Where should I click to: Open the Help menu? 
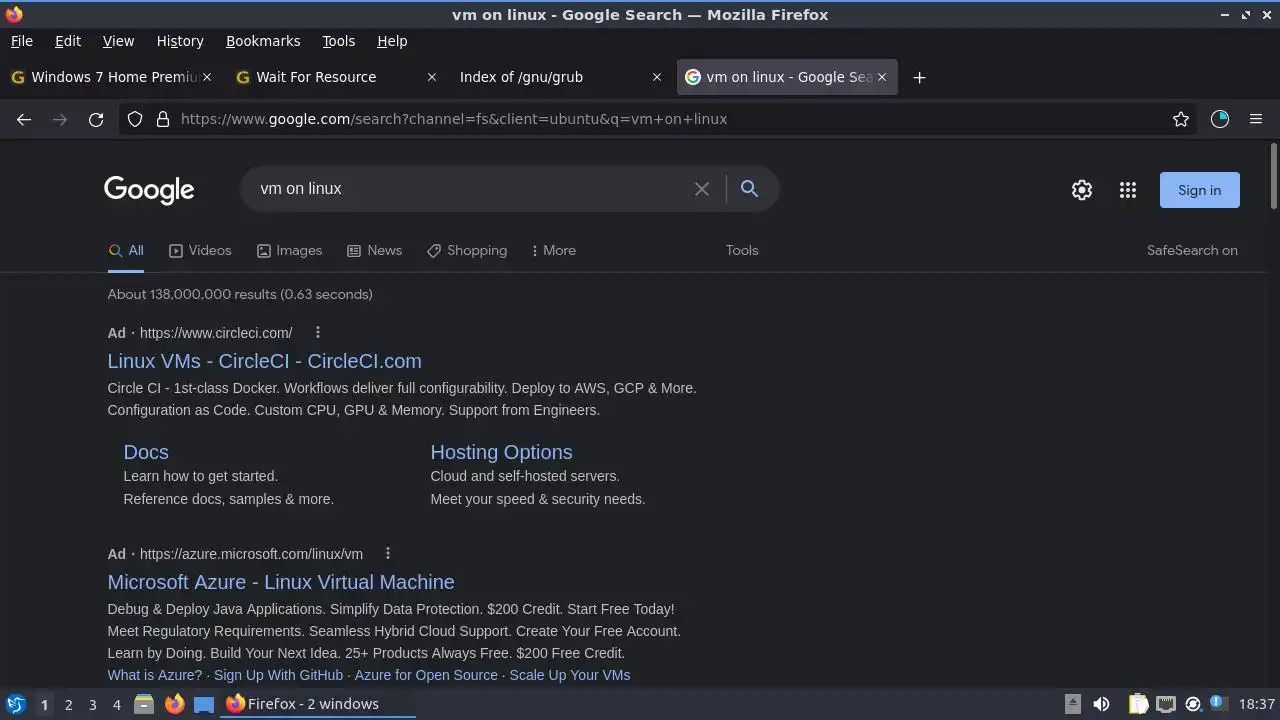point(392,41)
